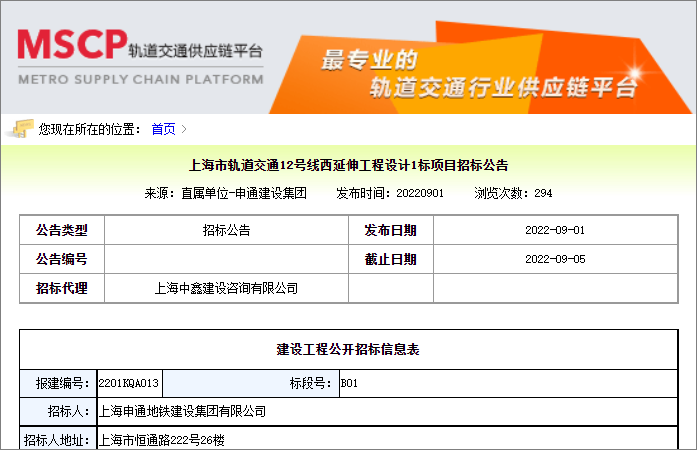The width and height of the screenshot is (697, 450).
Task: Select the 招标公告 type cell
Action: point(226,230)
